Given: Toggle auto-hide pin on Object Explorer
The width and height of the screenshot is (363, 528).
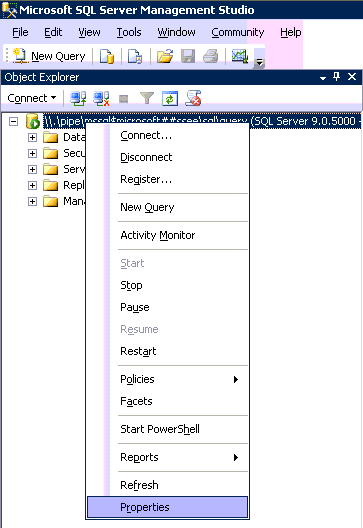Looking at the screenshot, I should tap(336, 77).
